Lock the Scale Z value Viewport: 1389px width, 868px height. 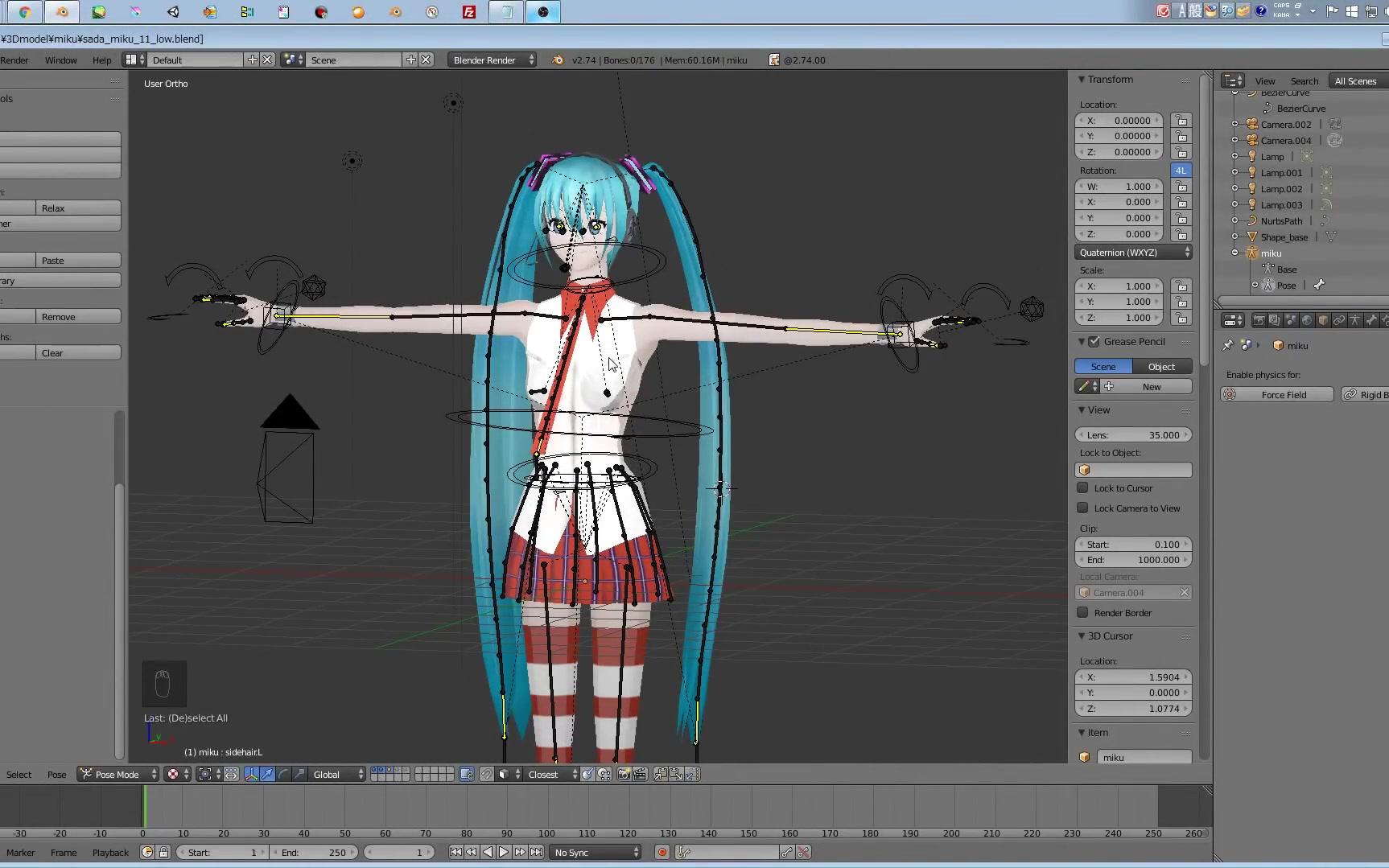pyautogui.click(x=1181, y=318)
